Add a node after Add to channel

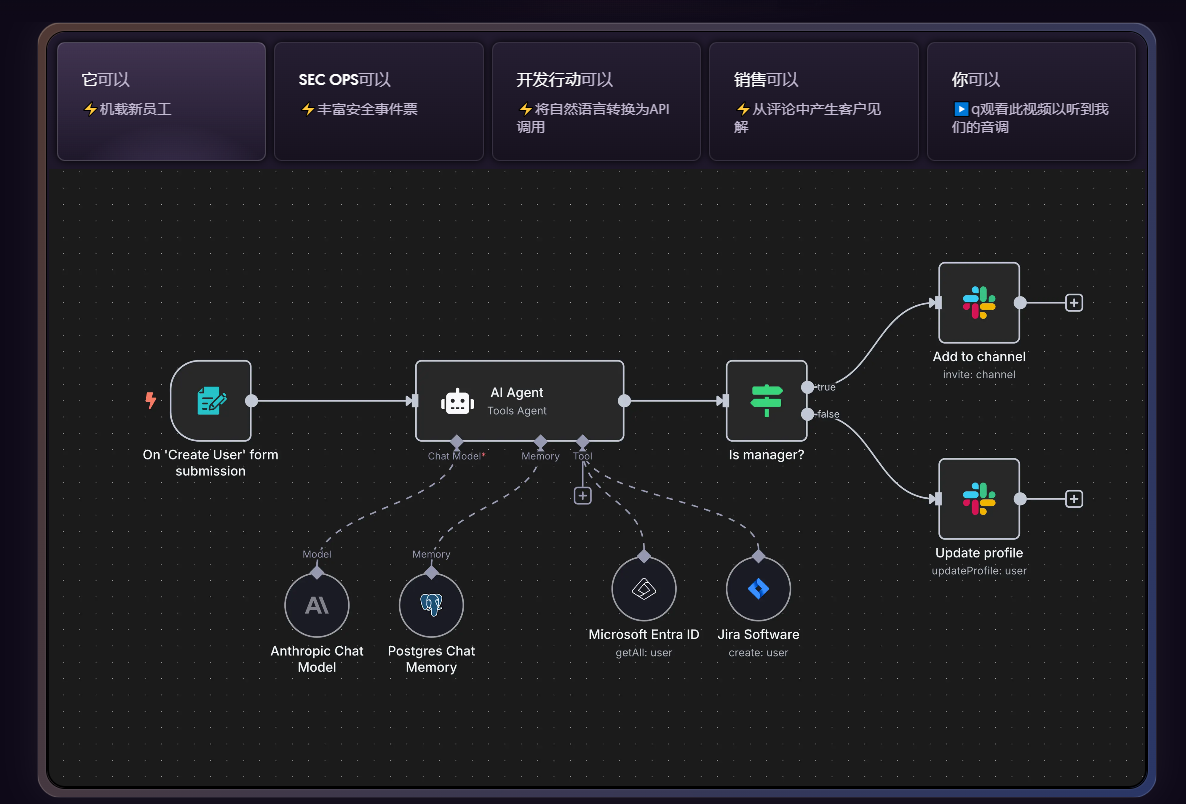click(1074, 303)
